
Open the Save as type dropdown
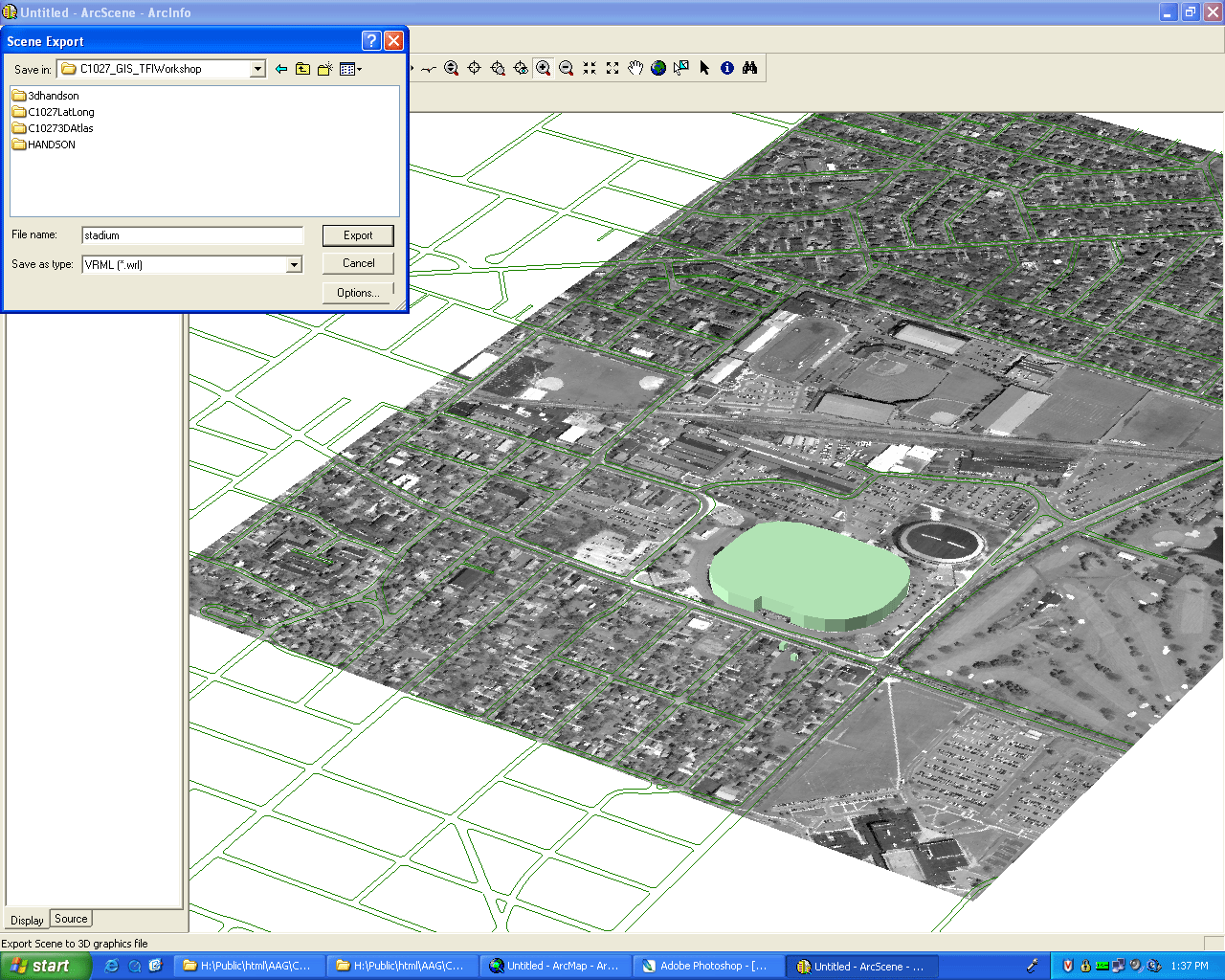[x=295, y=265]
